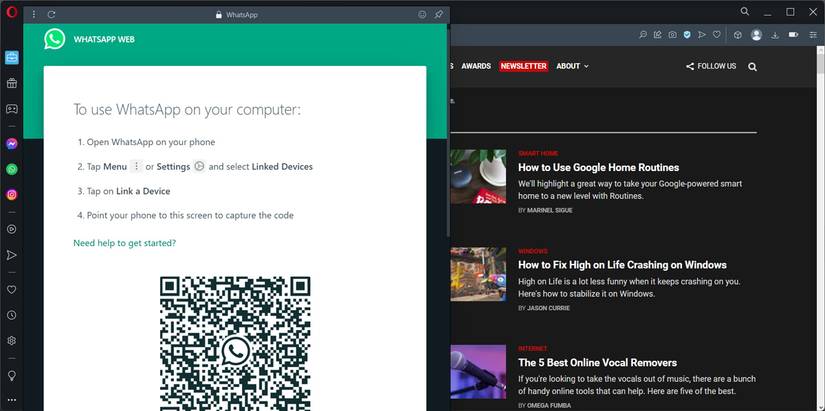This screenshot has width=825, height=411.
Task: Click the WhatsApp address bar field
Action: 237,15
